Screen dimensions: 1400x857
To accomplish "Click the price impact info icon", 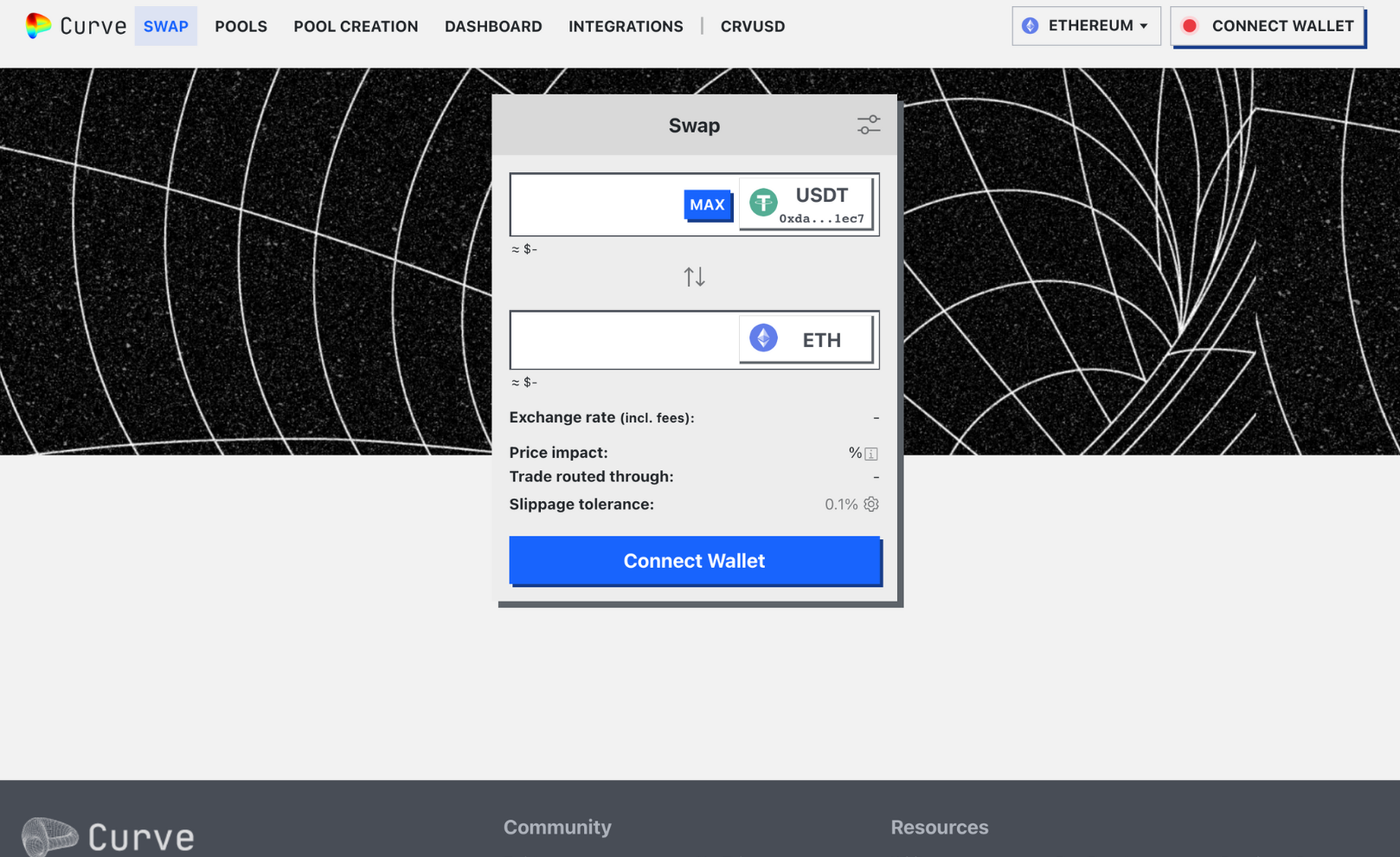I will coord(871,454).
